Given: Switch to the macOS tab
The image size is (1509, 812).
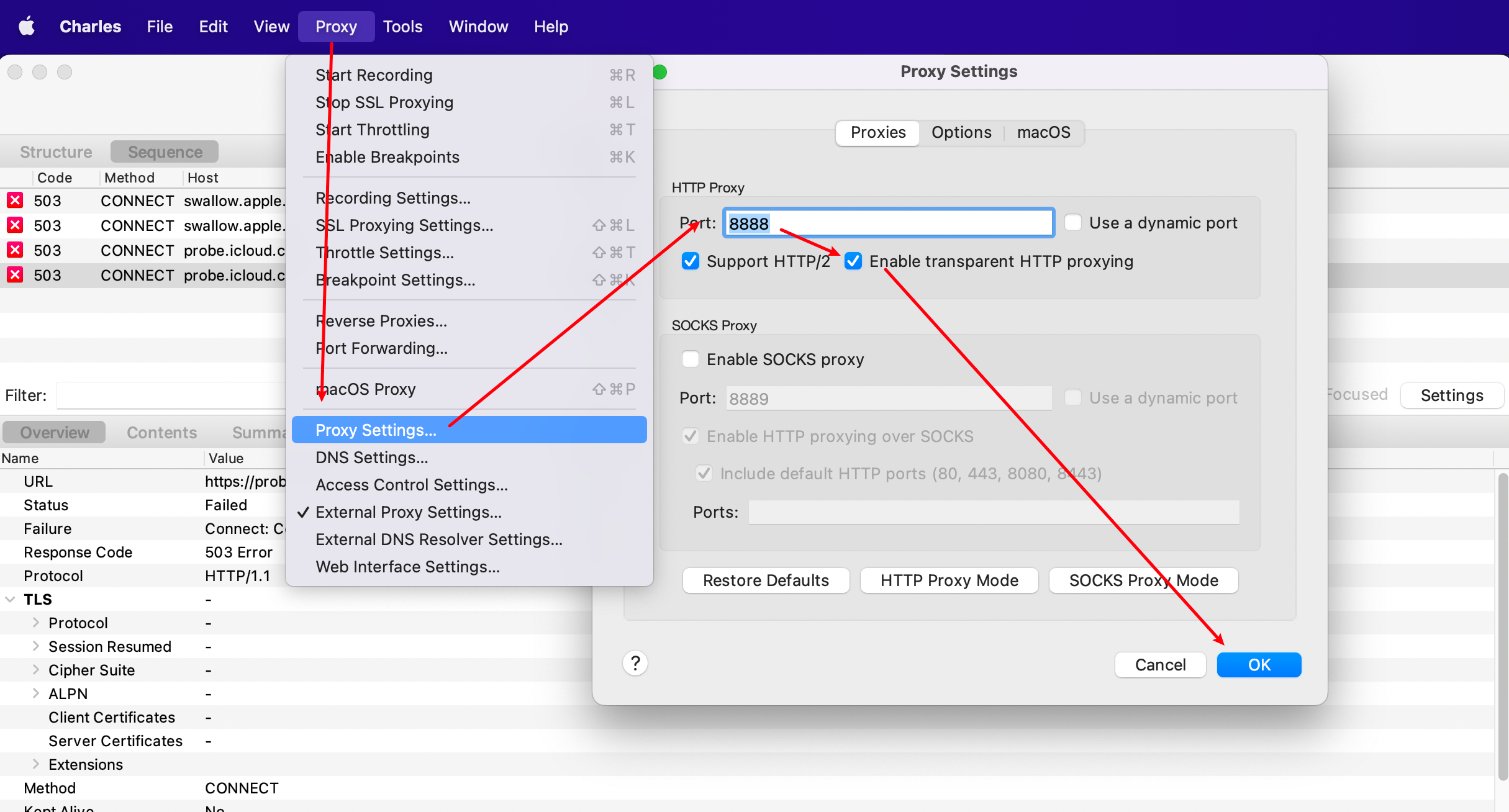Looking at the screenshot, I should pos(1044,133).
